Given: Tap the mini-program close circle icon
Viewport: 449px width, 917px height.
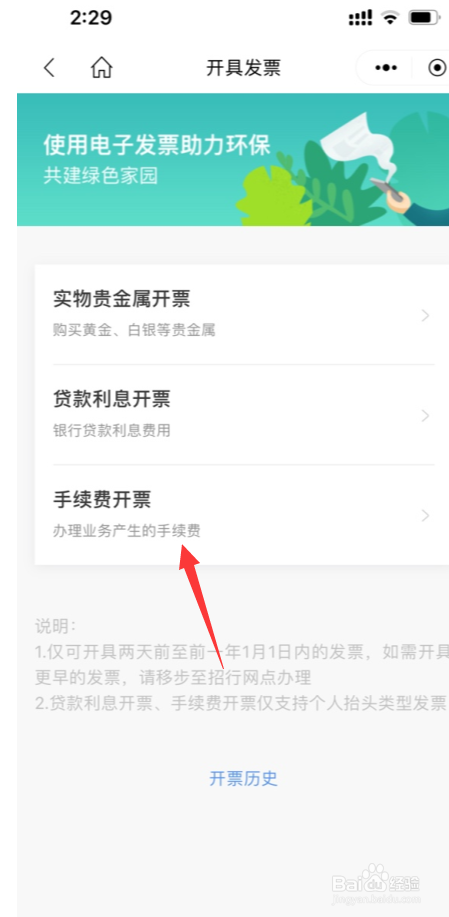Looking at the screenshot, I should (x=437, y=68).
